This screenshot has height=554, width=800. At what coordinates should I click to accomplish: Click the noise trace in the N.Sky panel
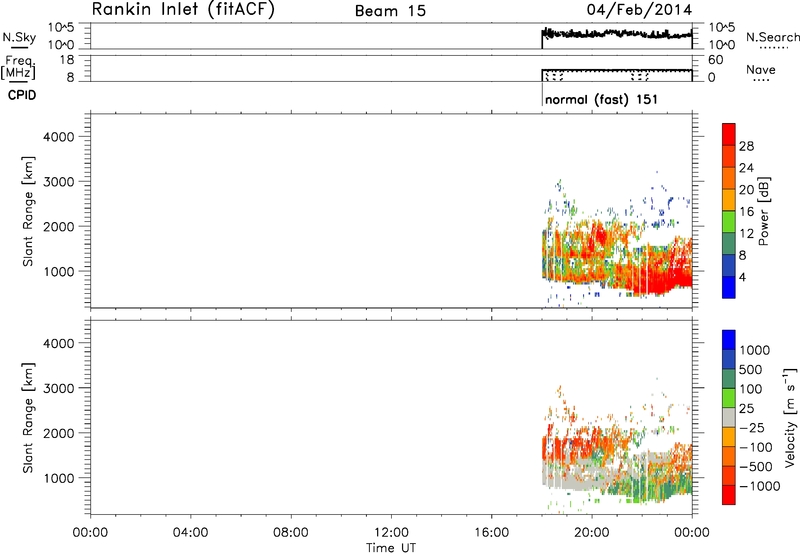pos(616,34)
